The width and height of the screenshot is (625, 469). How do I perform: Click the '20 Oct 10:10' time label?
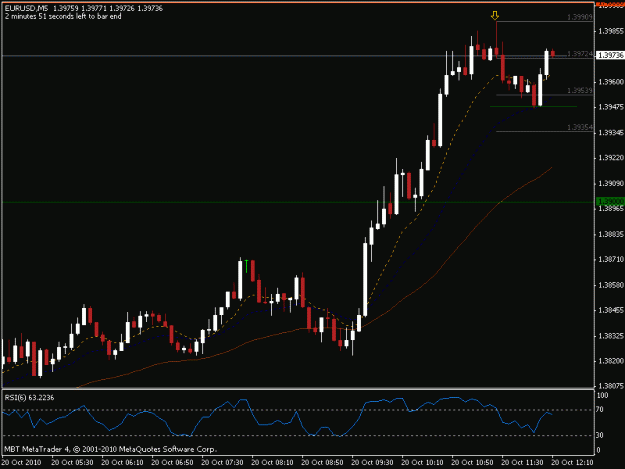423,462
